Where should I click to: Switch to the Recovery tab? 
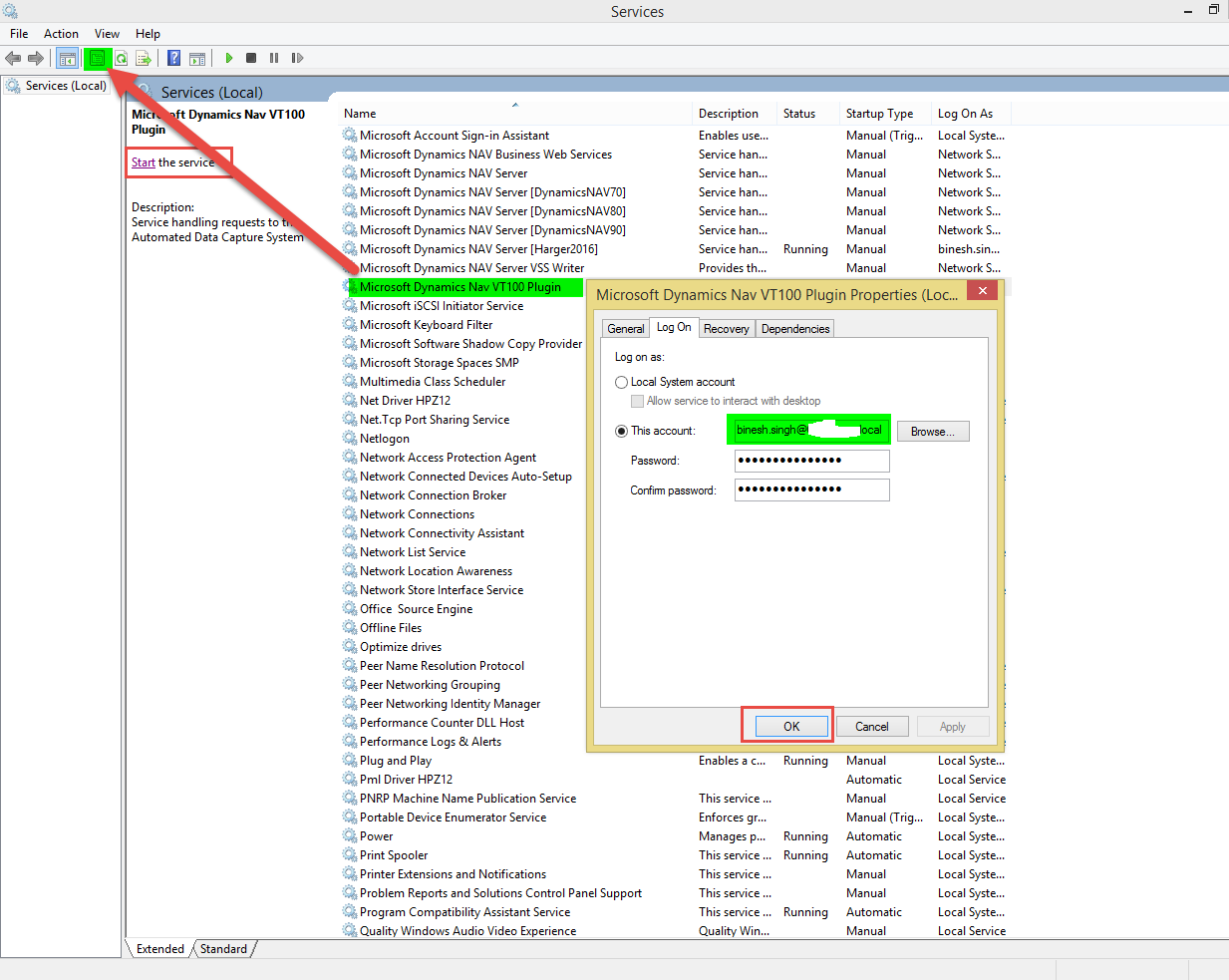[x=726, y=328]
